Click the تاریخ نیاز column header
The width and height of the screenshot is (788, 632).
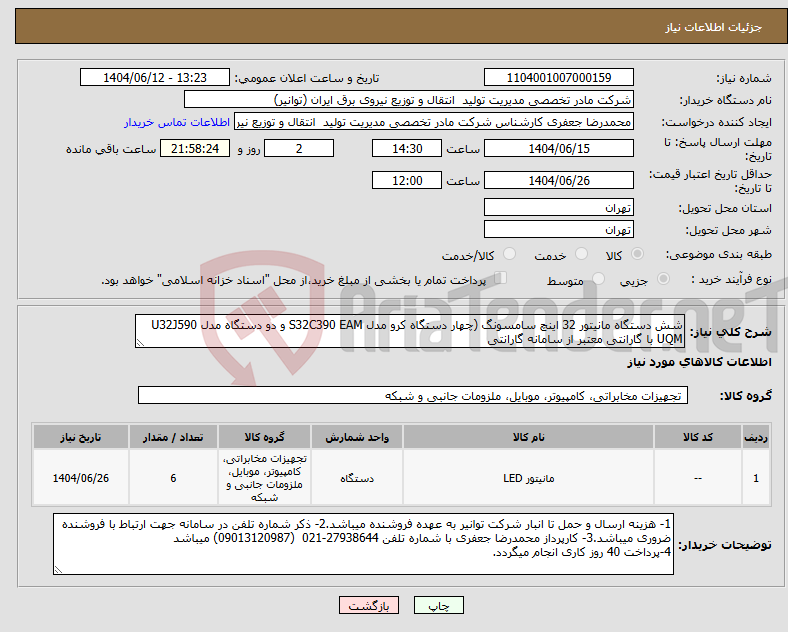pos(81,437)
